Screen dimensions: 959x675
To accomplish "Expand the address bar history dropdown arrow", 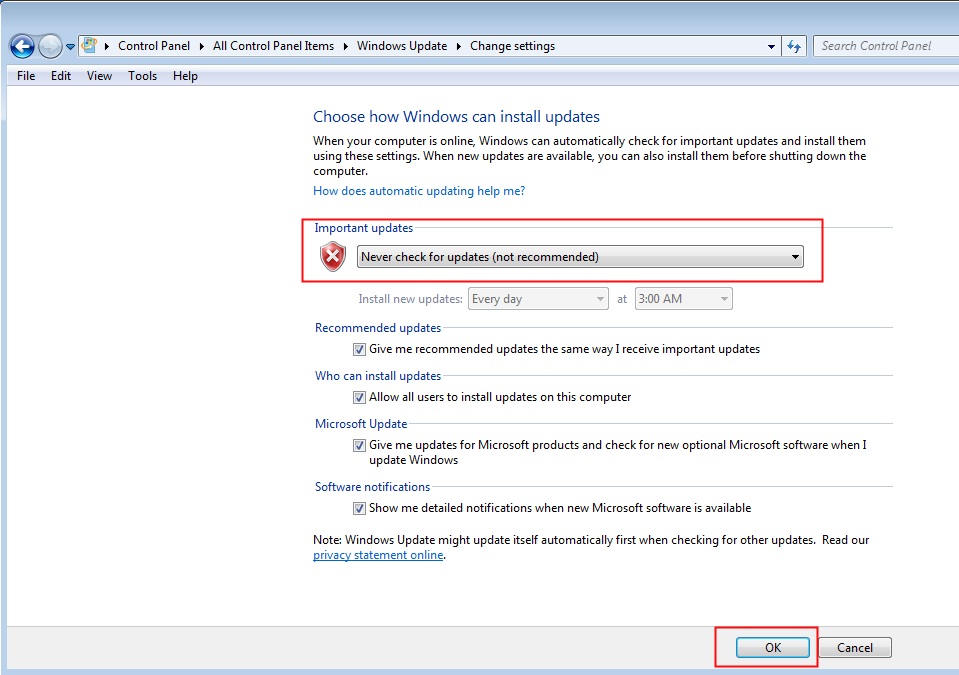I will point(771,46).
